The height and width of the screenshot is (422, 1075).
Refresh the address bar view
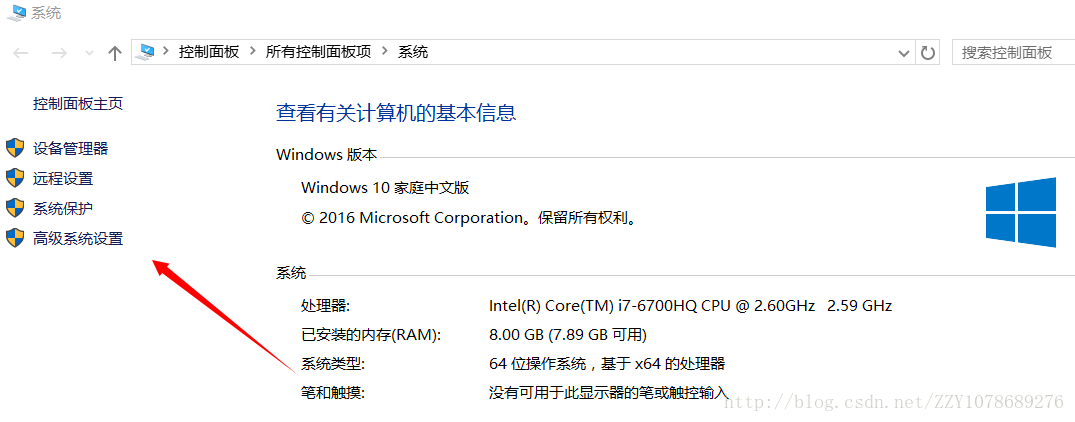[x=928, y=53]
